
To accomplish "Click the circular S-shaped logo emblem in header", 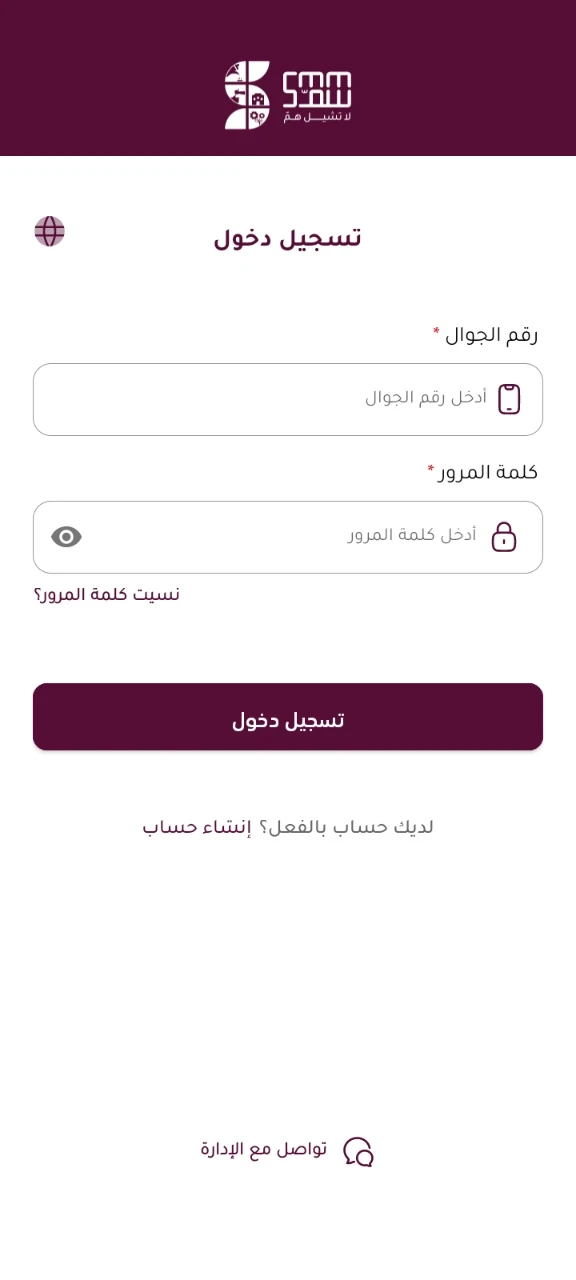I will pos(247,95).
